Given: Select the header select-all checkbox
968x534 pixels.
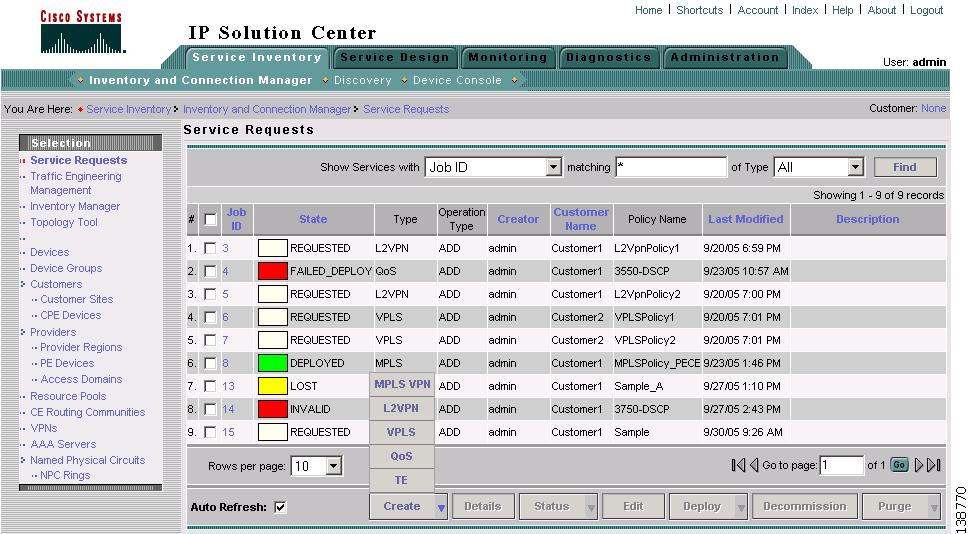Looking at the screenshot, I should [x=211, y=219].
